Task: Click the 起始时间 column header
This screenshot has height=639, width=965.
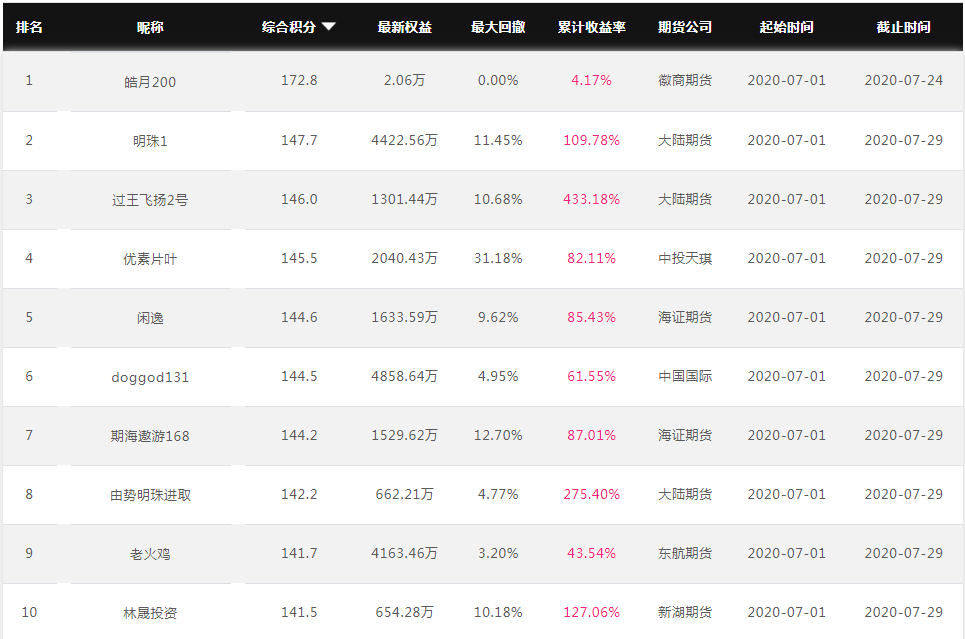Action: pos(787,27)
